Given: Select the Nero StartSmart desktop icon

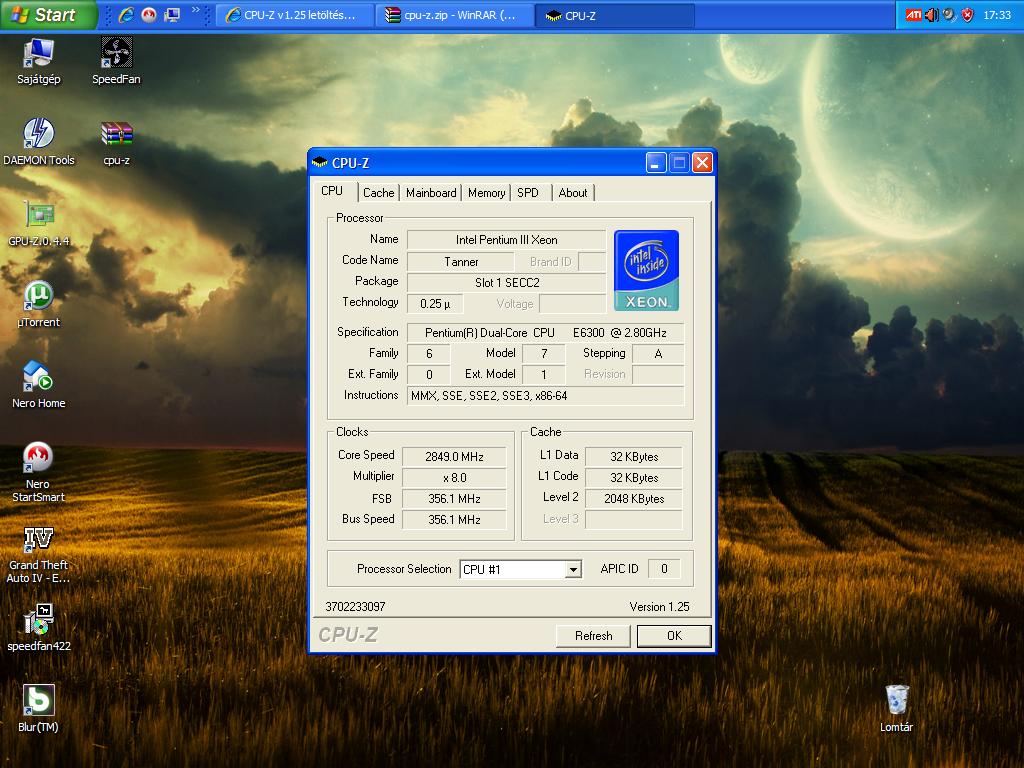Looking at the screenshot, I should tap(38, 472).
